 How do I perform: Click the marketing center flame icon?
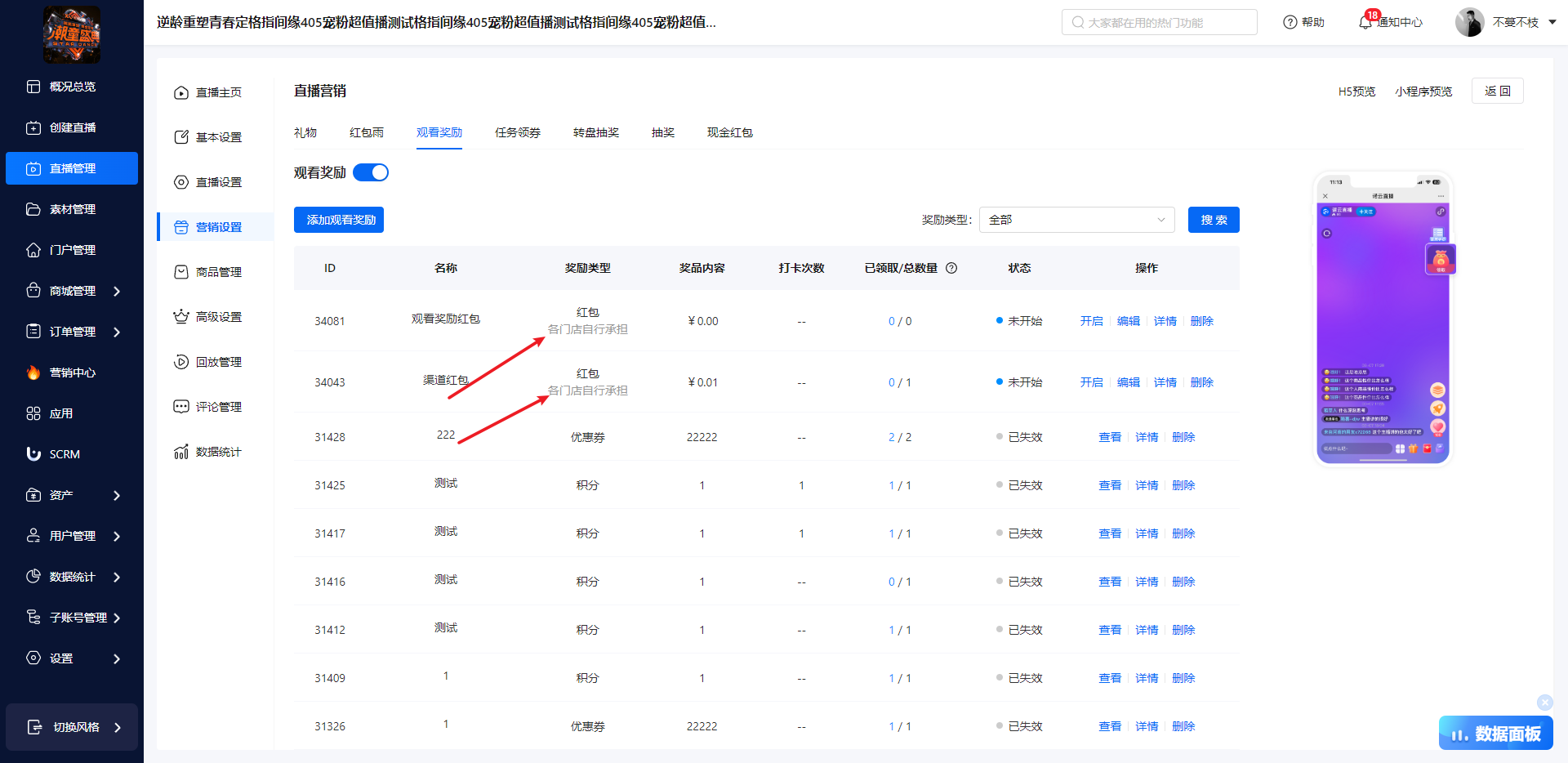coord(33,373)
